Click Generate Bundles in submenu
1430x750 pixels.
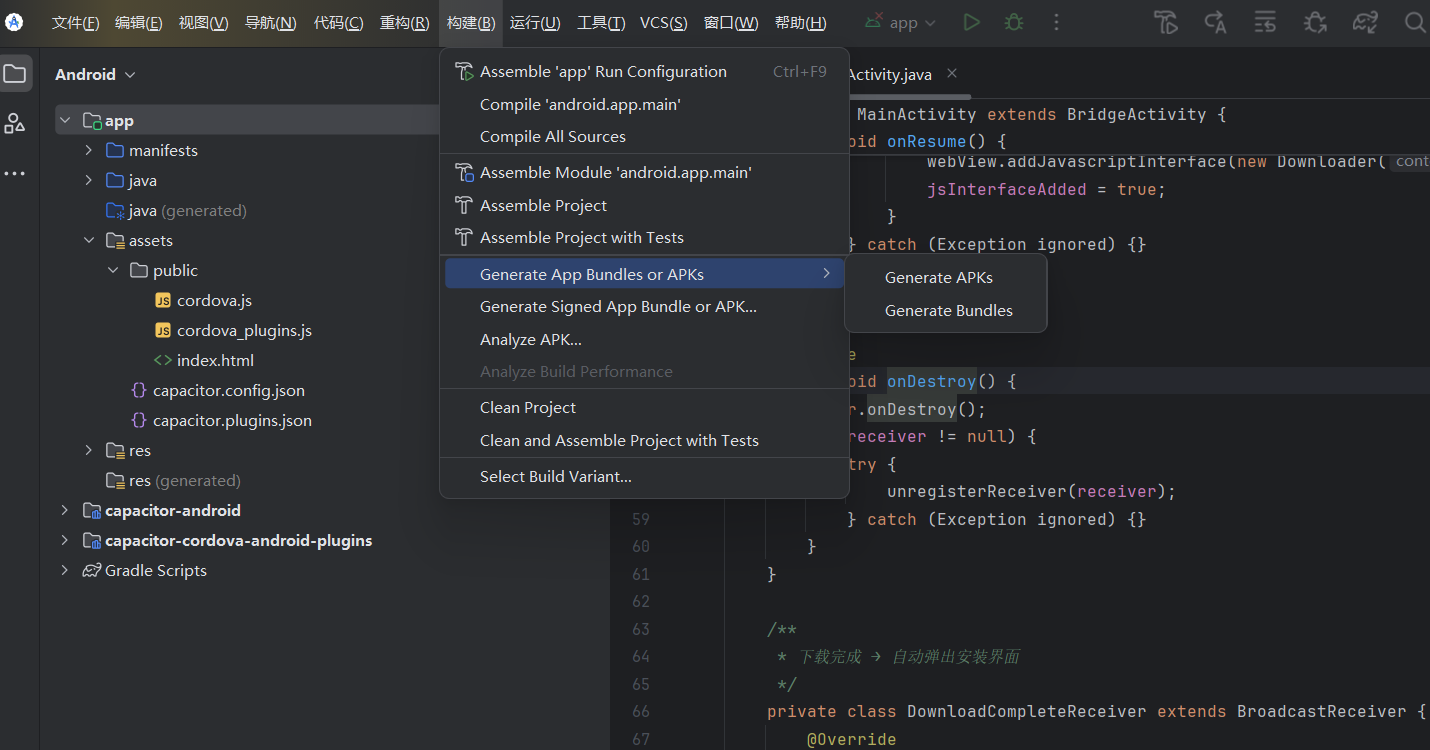click(x=946, y=311)
